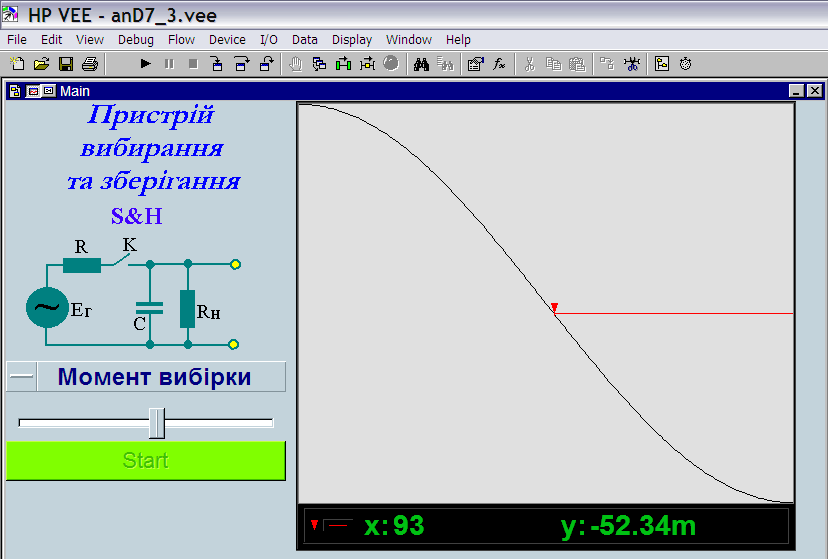This screenshot has height=559, width=828.
Task: Click the Step Over toolbar icon
Action: (242, 64)
